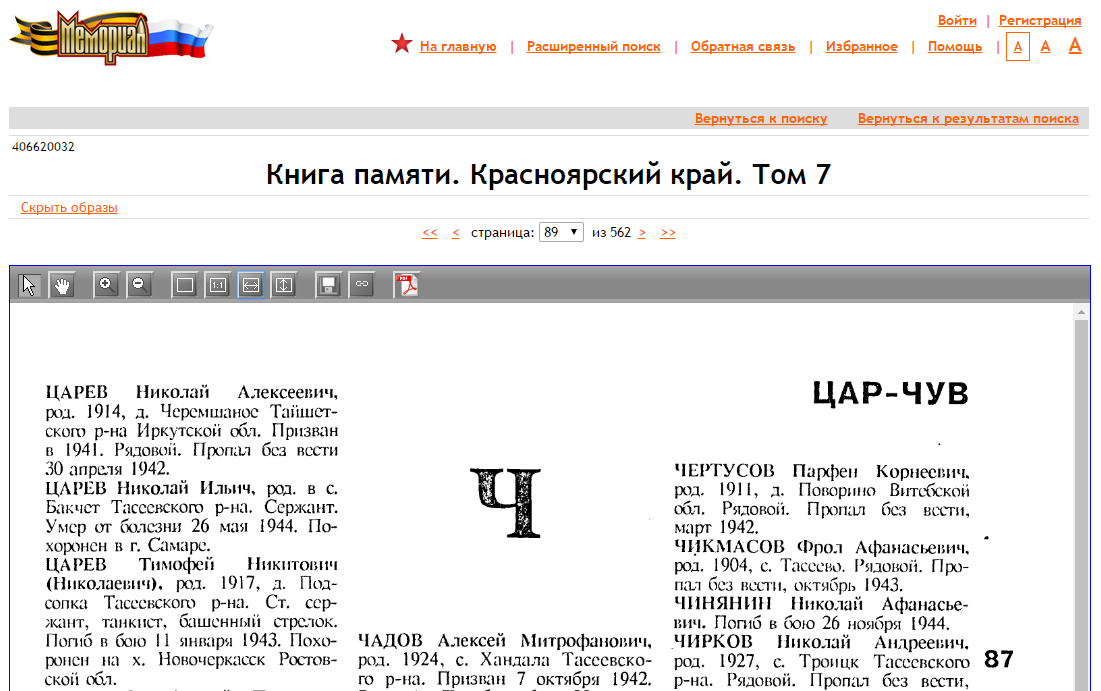Fit page to width
The height and width of the screenshot is (691, 1101).
click(x=251, y=285)
